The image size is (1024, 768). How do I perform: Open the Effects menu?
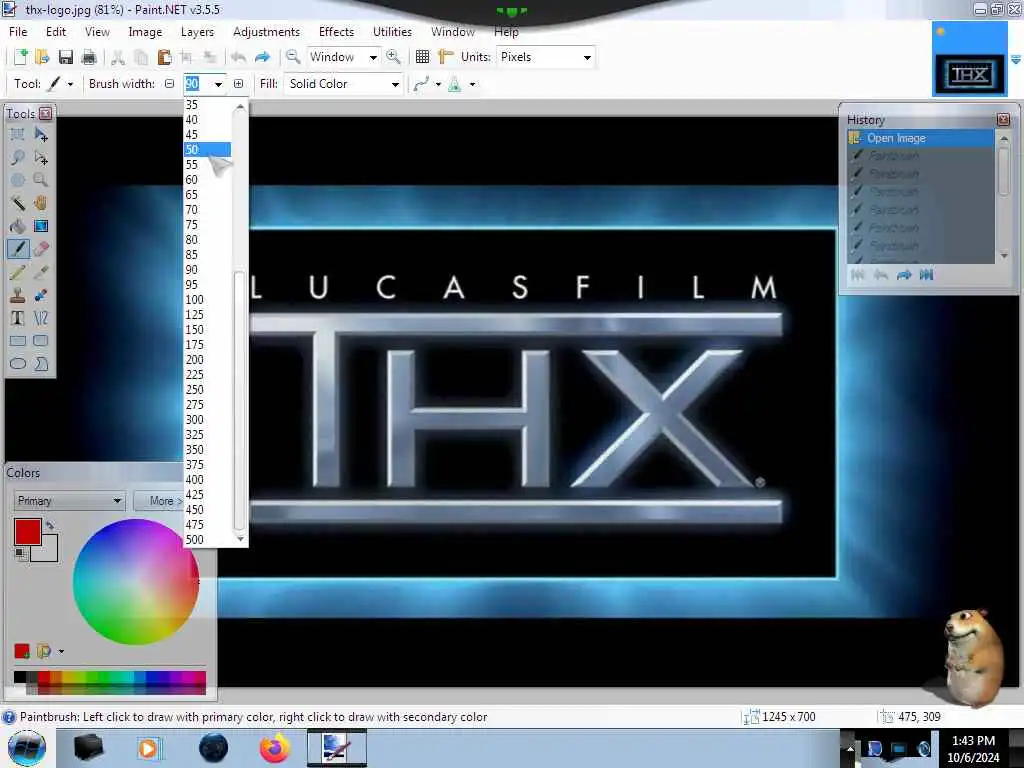[x=336, y=31]
